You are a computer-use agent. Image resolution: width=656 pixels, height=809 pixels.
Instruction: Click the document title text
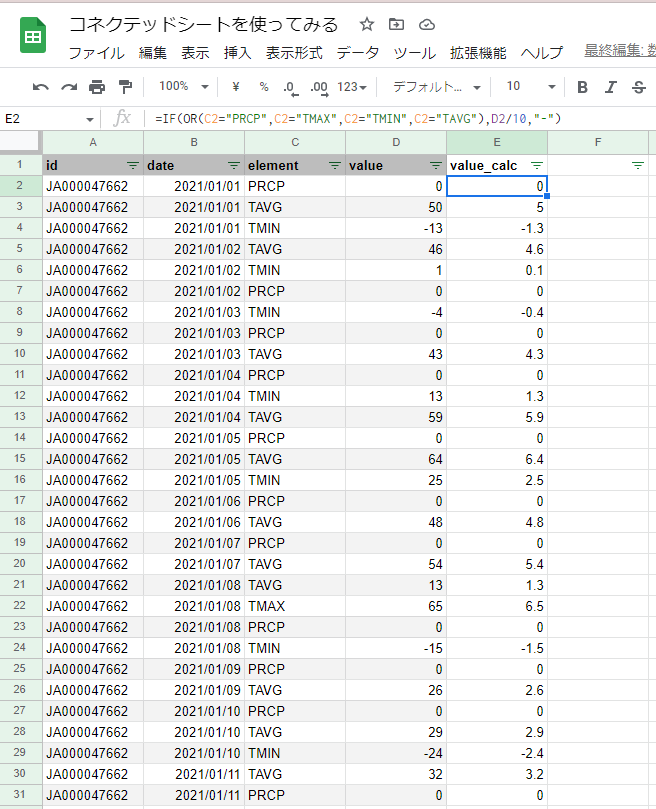(x=203, y=24)
